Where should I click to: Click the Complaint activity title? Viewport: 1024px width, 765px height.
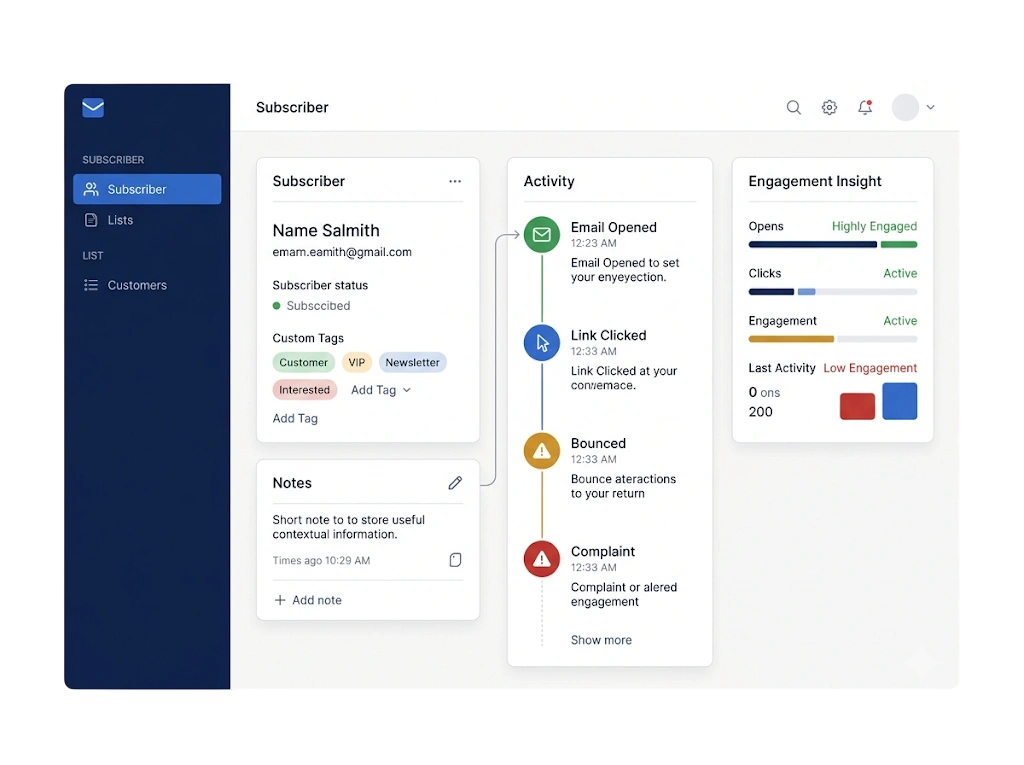coord(603,551)
